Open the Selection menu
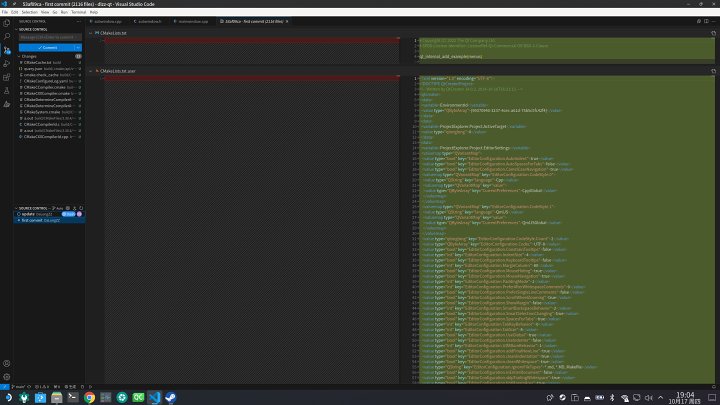Screen dimensions: 720x405 [30, 12]
